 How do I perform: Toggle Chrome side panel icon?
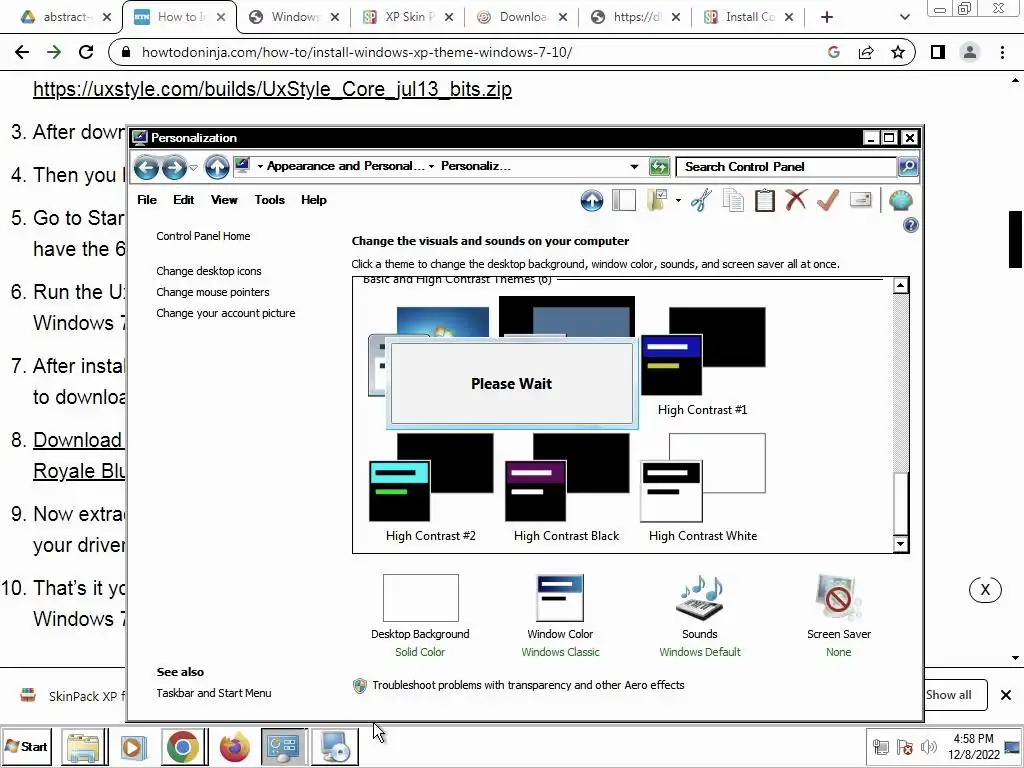pyautogui.click(x=938, y=52)
